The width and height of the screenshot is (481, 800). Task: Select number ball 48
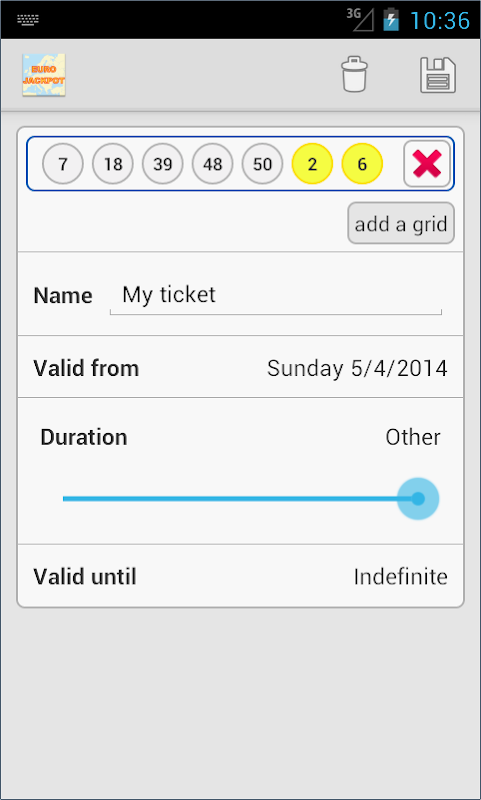(x=212, y=164)
